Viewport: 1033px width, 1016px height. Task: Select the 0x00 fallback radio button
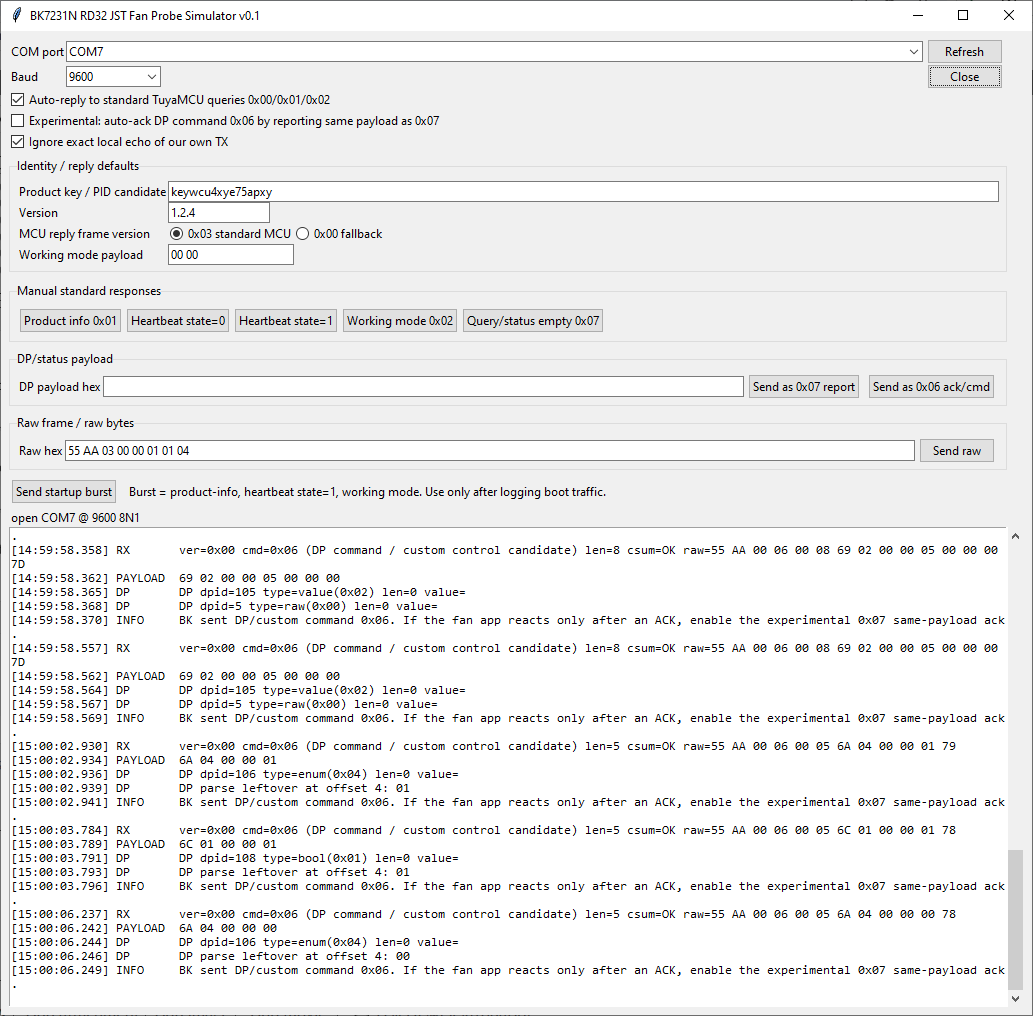tap(302, 234)
